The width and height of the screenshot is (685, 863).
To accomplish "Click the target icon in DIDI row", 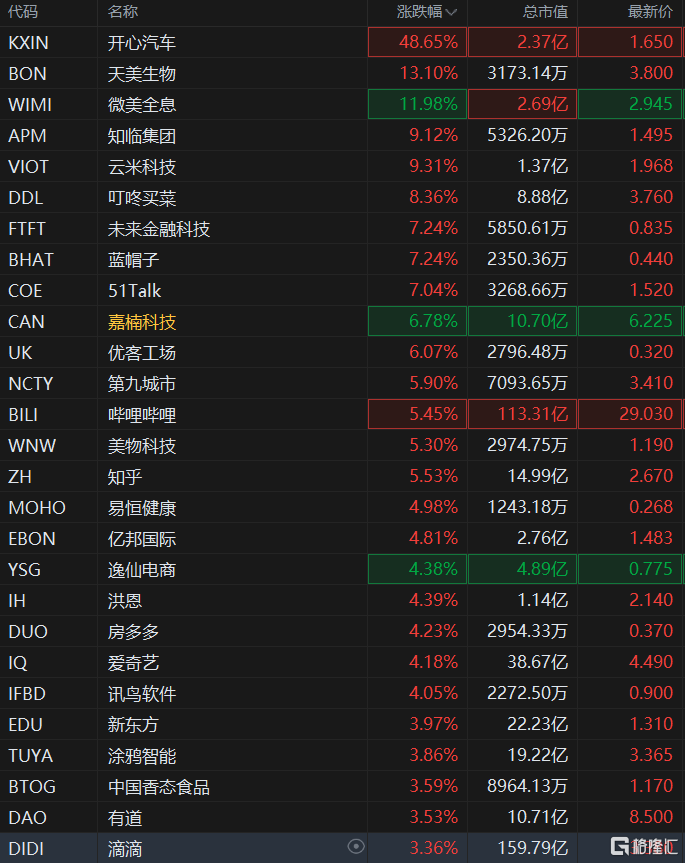I will 356,847.
